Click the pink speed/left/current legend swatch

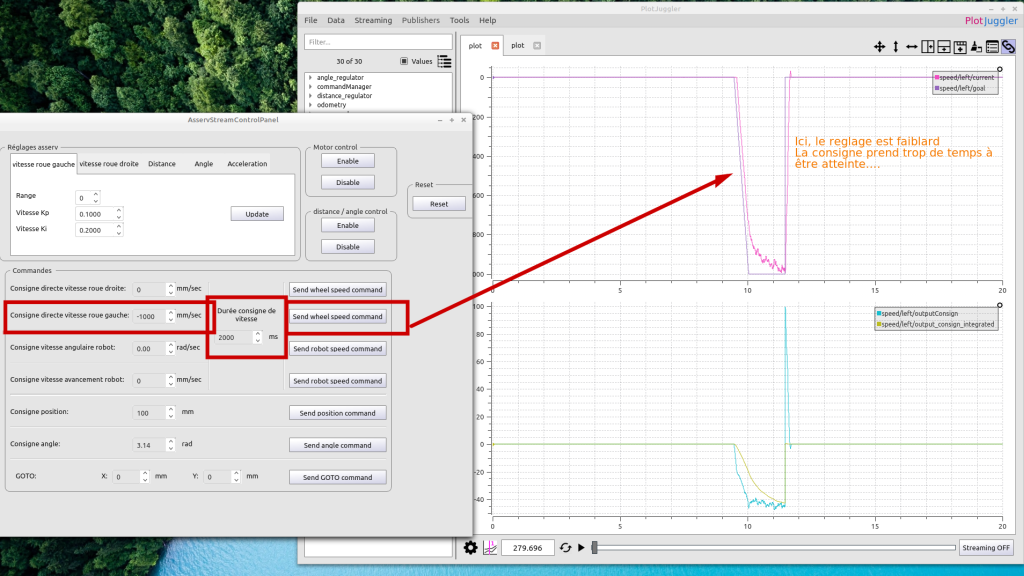pos(937,78)
